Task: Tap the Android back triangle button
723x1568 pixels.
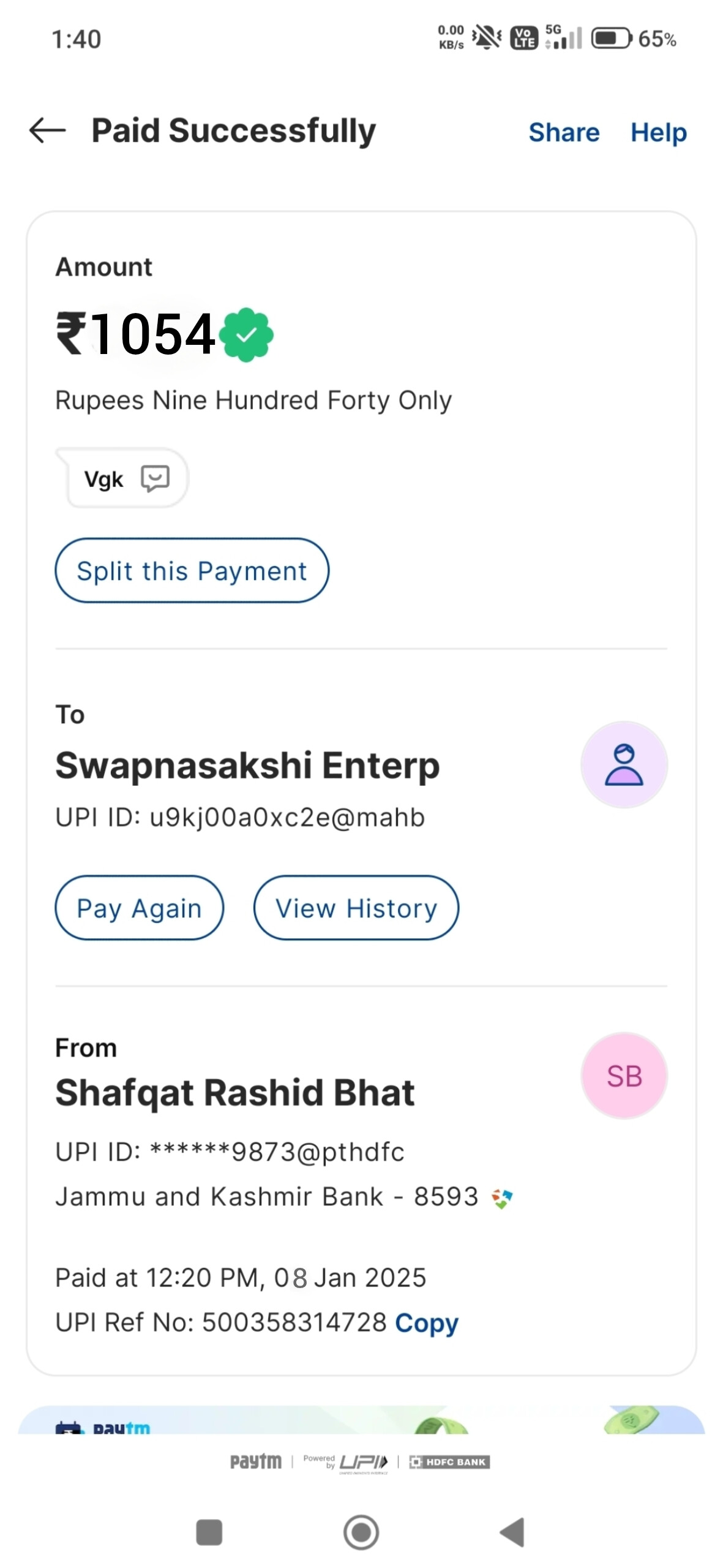Action: click(x=512, y=1532)
